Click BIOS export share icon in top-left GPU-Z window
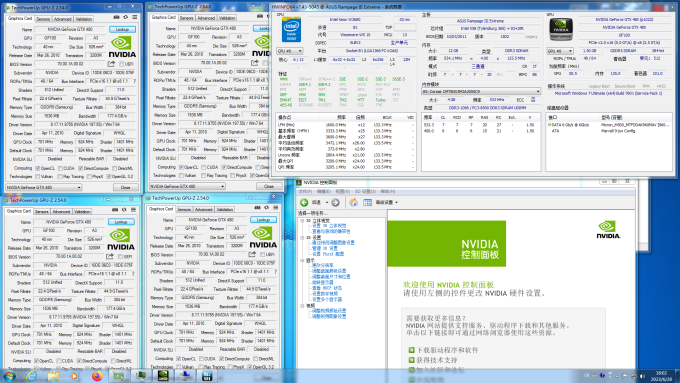The height and width of the screenshot is (383, 680). click(x=111, y=64)
